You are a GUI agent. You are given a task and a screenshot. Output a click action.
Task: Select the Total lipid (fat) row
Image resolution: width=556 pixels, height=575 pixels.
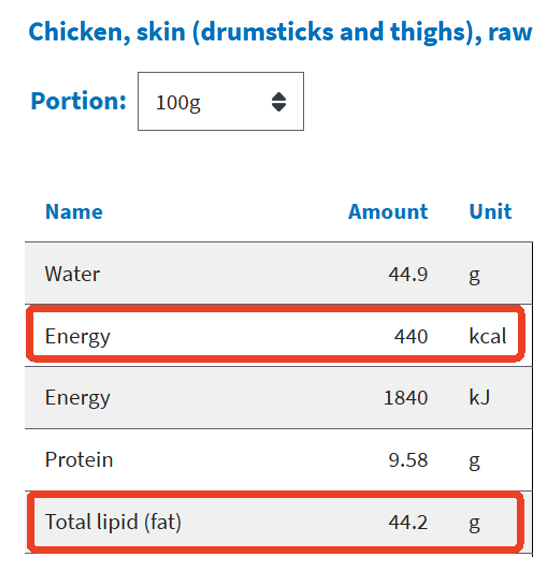pyautogui.click(x=279, y=522)
